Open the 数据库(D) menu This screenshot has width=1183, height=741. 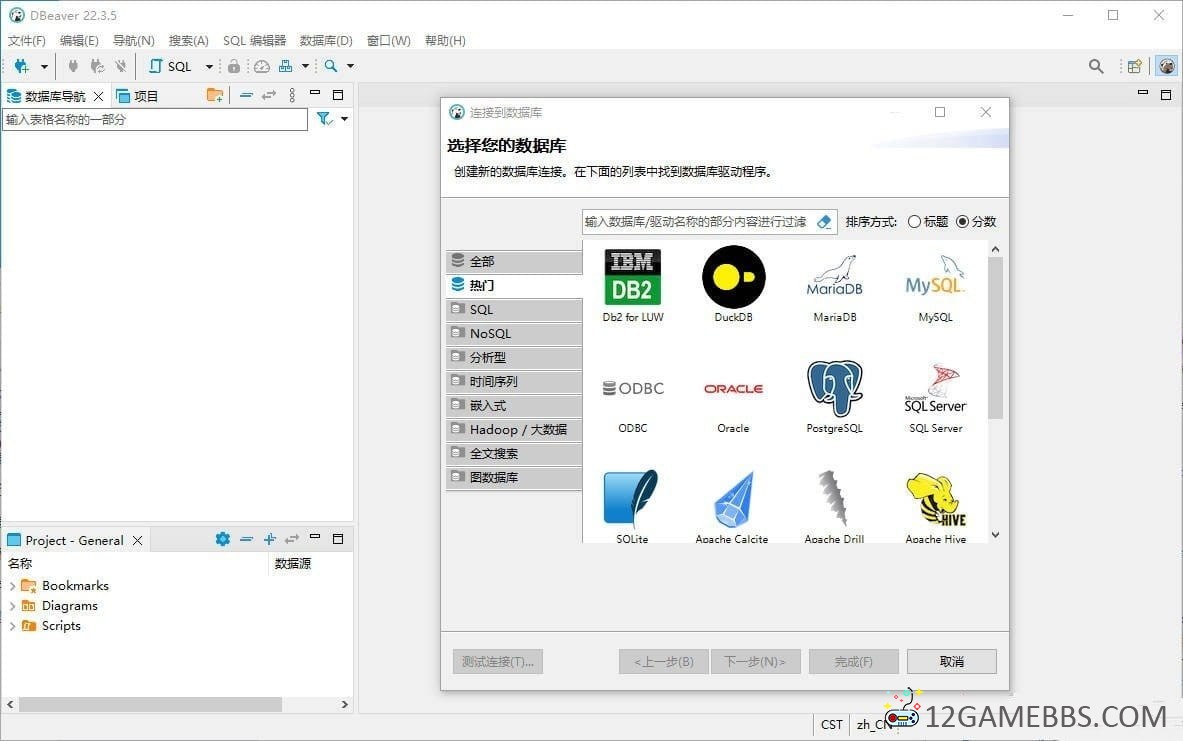[x=326, y=40]
